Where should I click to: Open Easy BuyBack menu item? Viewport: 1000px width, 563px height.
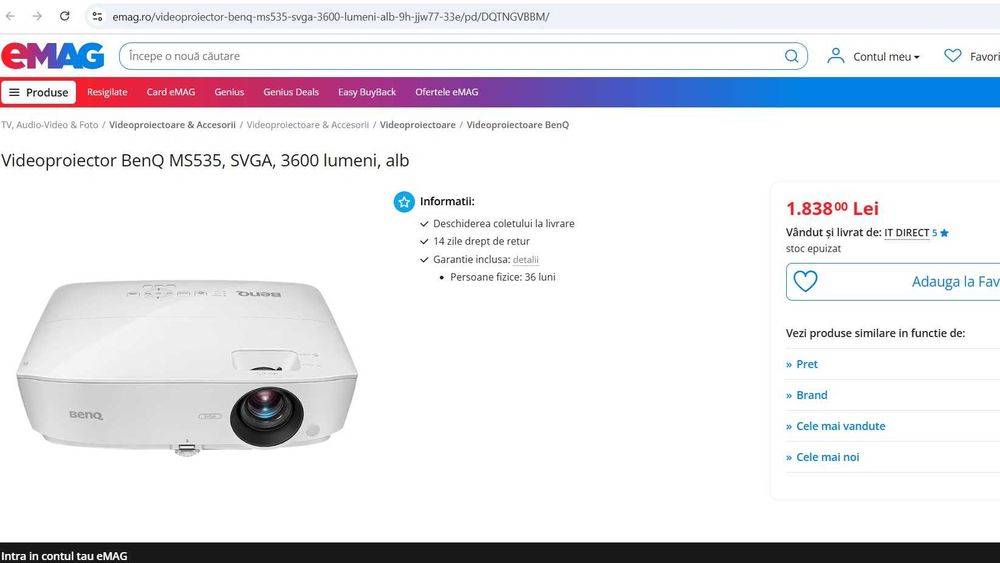pos(367,92)
